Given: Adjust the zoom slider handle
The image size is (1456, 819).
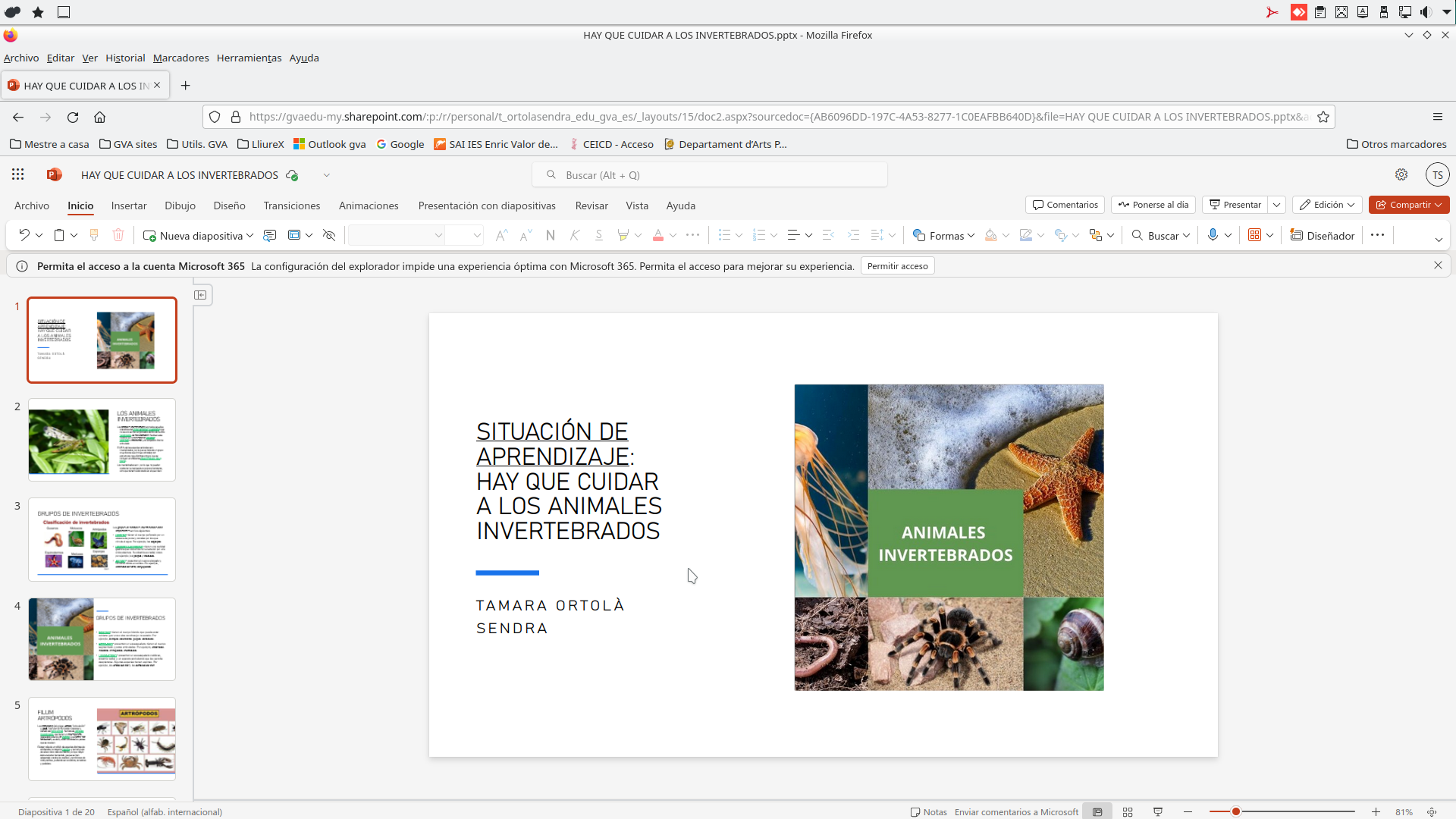Looking at the screenshot, I should (x=1235, y=811).
